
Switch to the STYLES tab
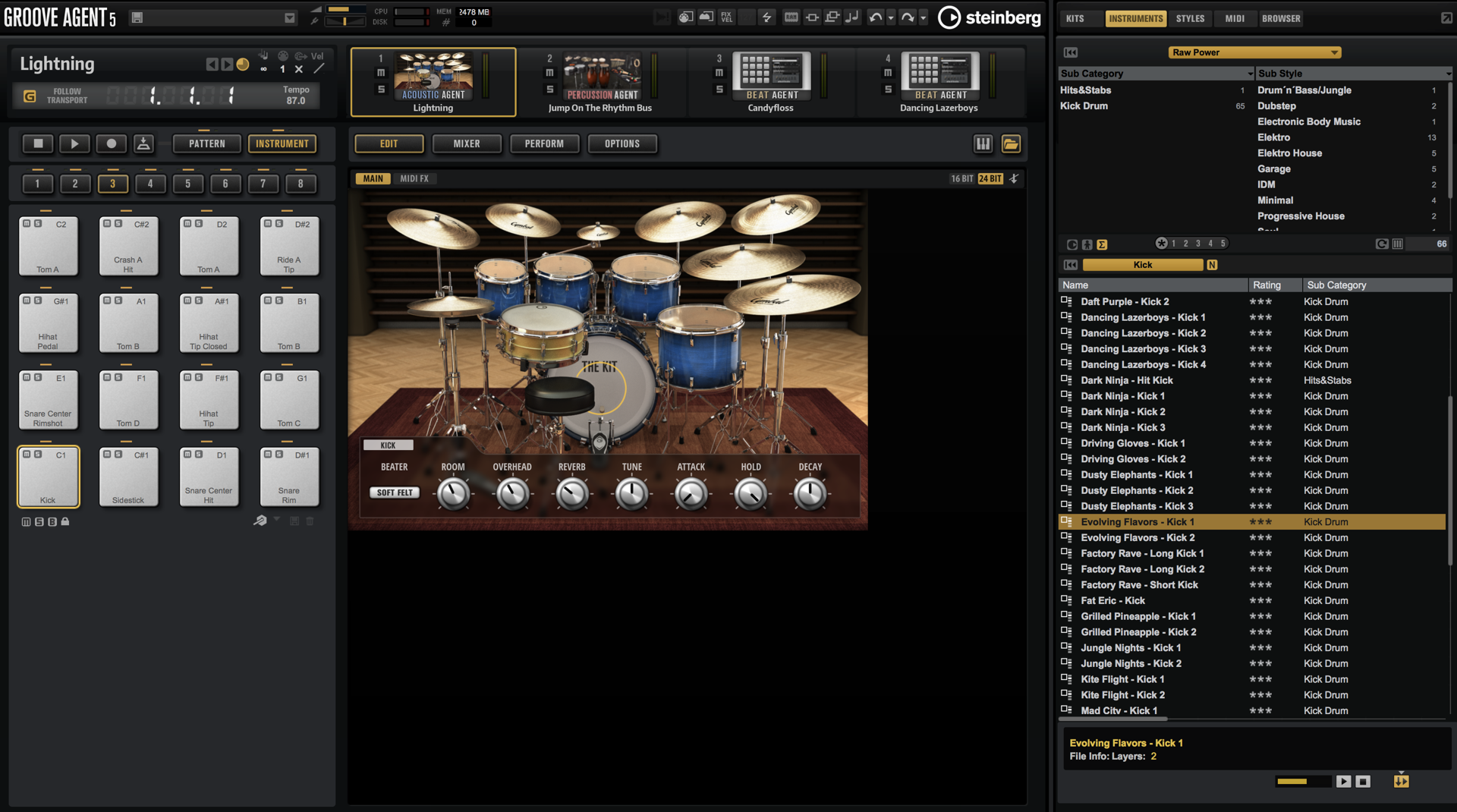(1189, 18)
